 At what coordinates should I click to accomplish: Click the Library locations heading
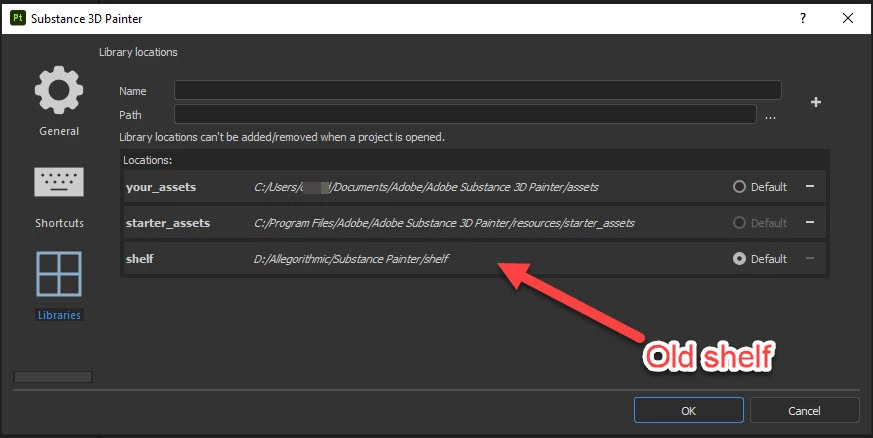coord(138,52)
